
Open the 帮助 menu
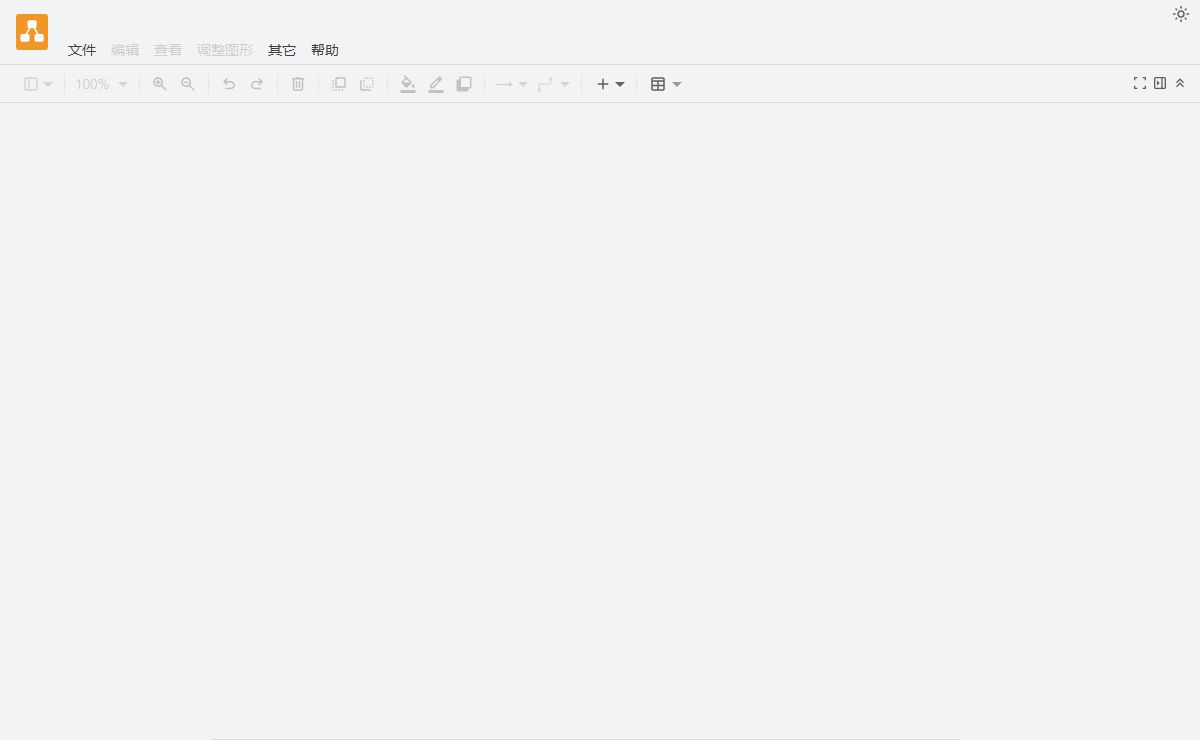pos(325,50)
